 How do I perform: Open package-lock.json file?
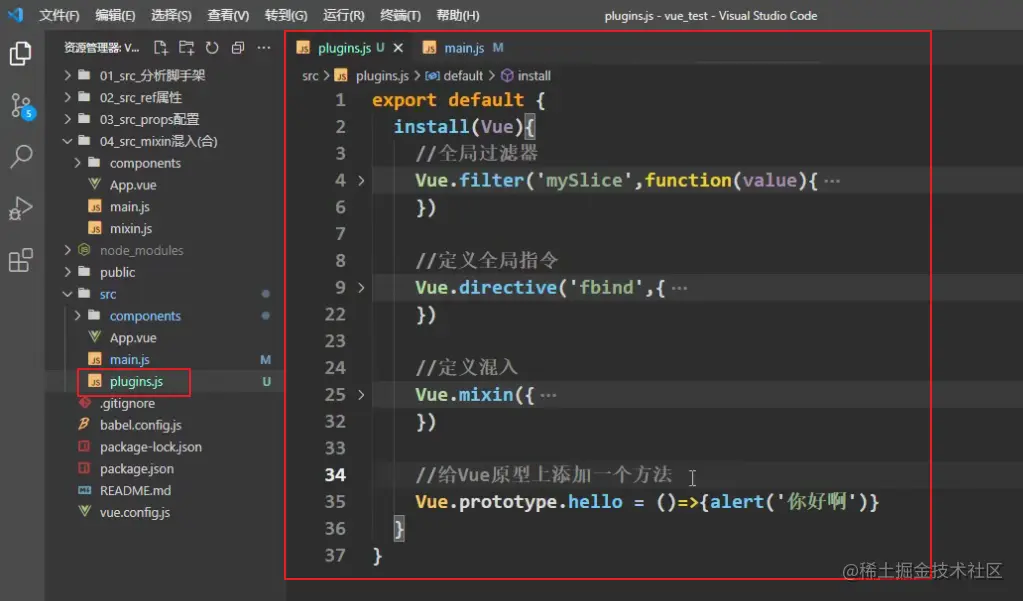click(151, 447)
